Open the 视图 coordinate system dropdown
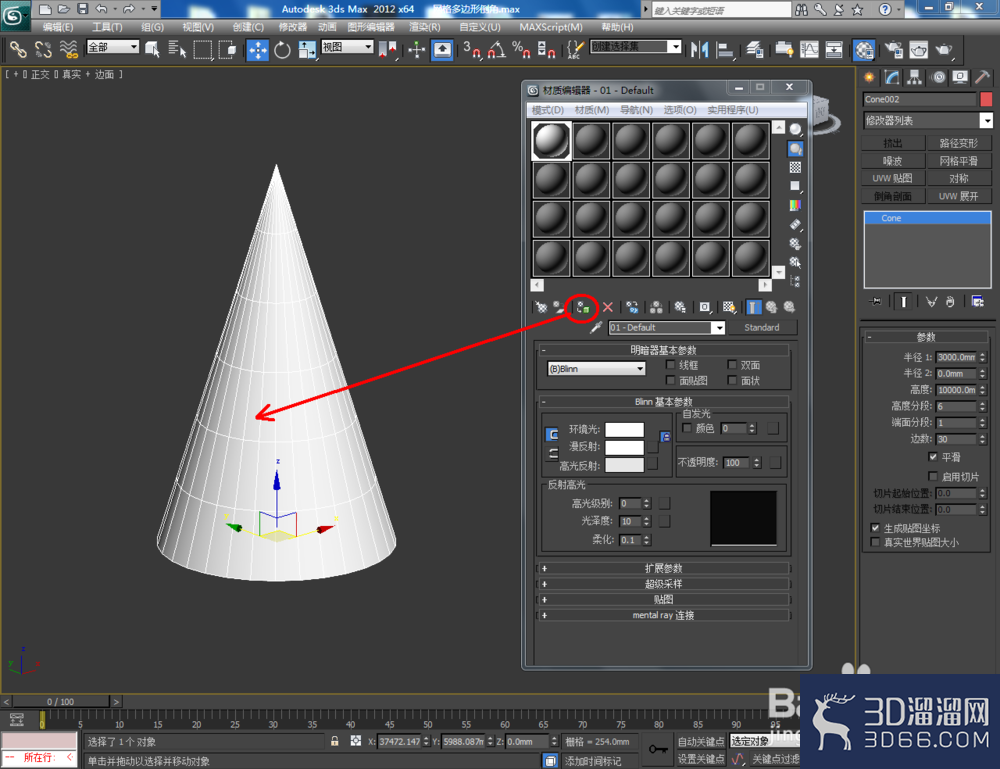This screenshot has height=769, width=1000. (x=347, y=47)
